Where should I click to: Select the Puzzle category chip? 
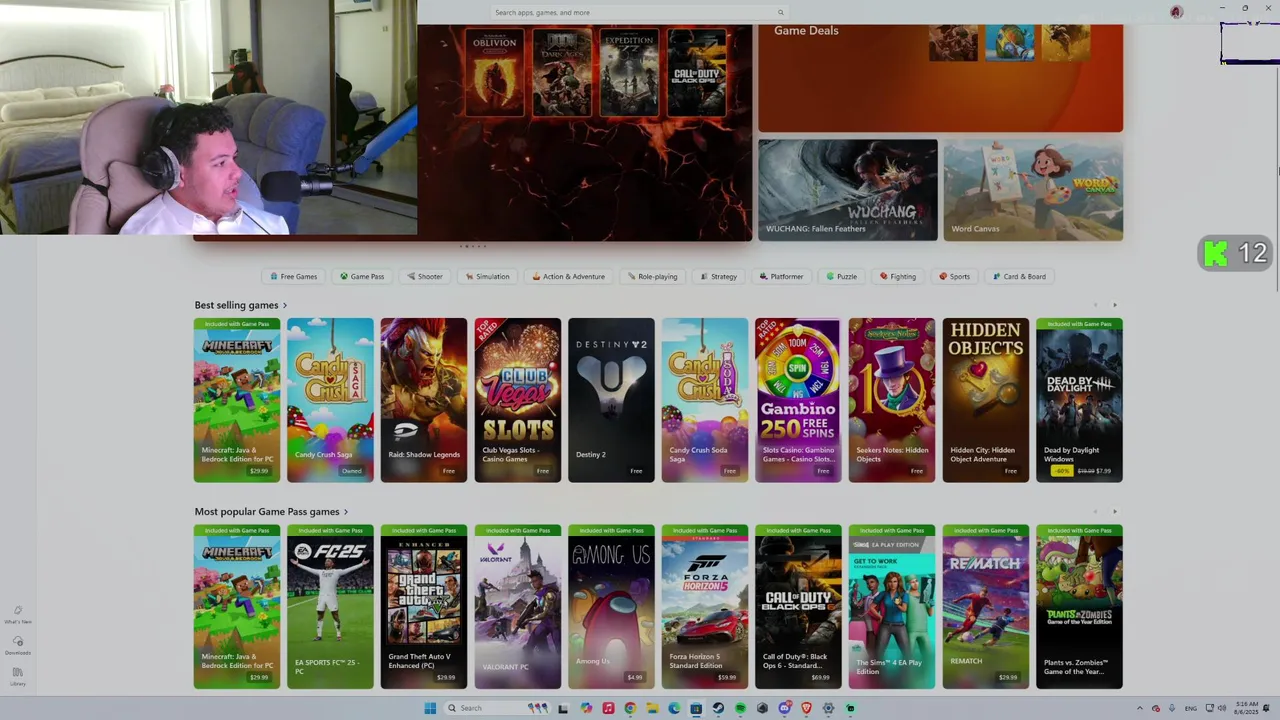(841, 276)
